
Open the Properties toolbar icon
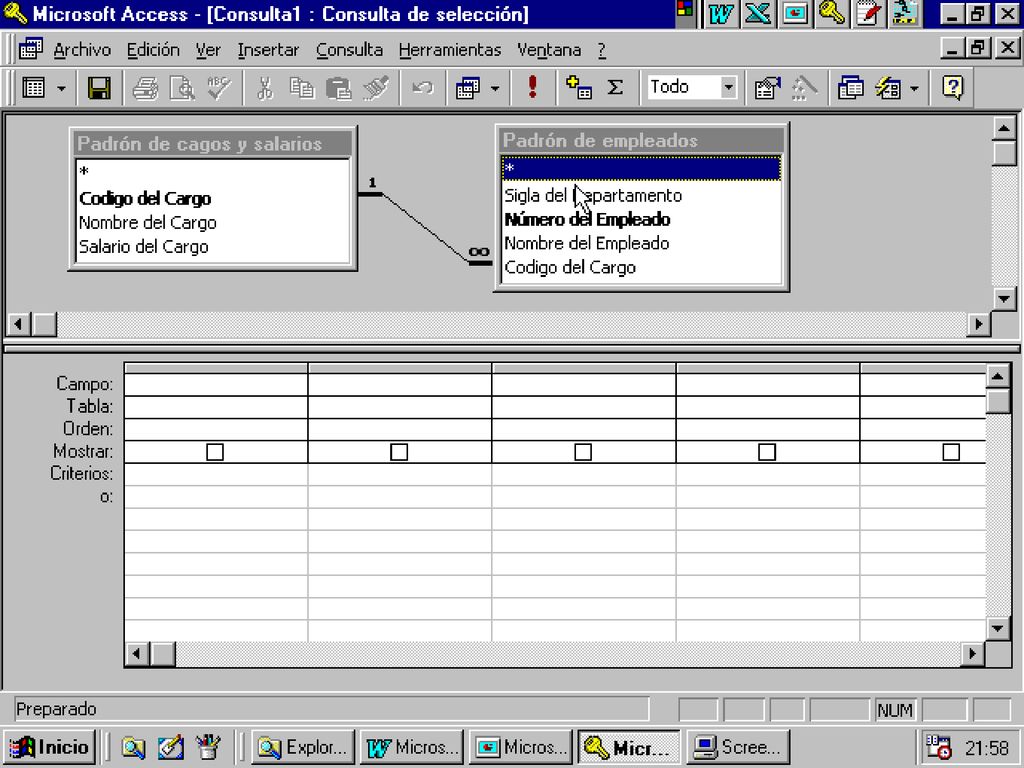[767, 88]
